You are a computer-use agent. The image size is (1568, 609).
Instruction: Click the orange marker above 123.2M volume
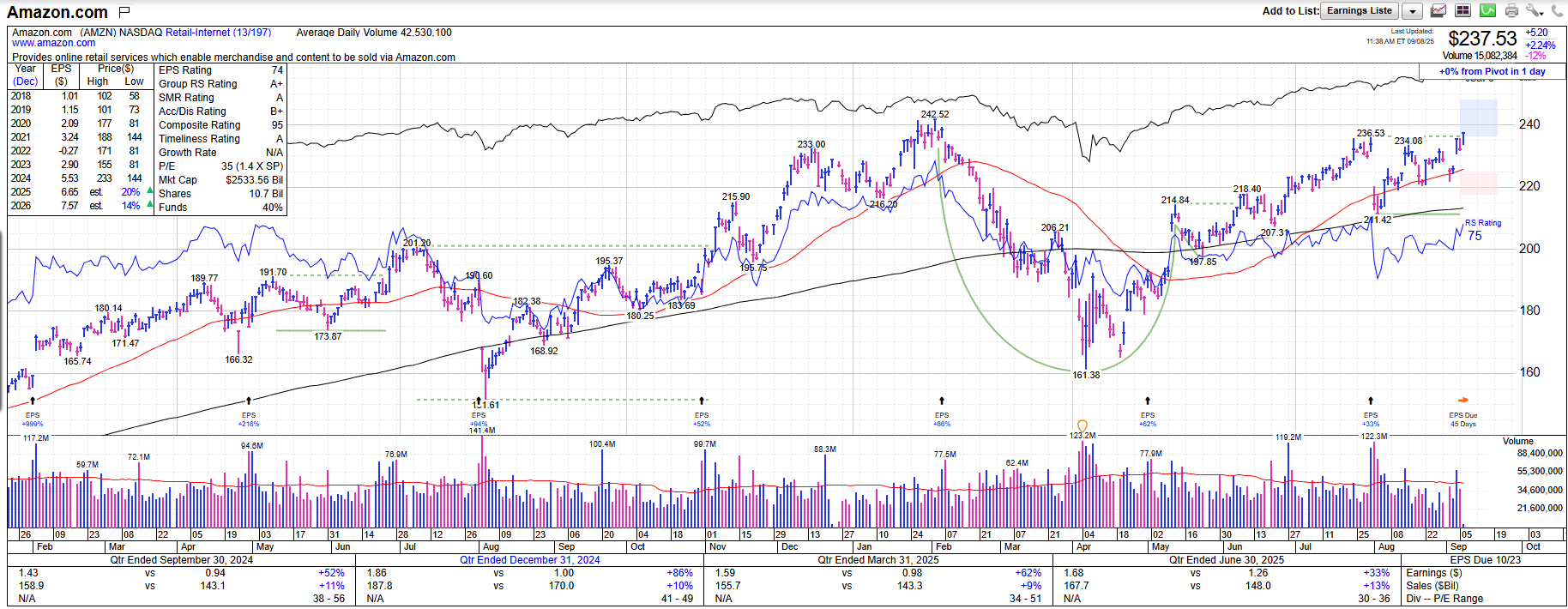coord(1083,425)
